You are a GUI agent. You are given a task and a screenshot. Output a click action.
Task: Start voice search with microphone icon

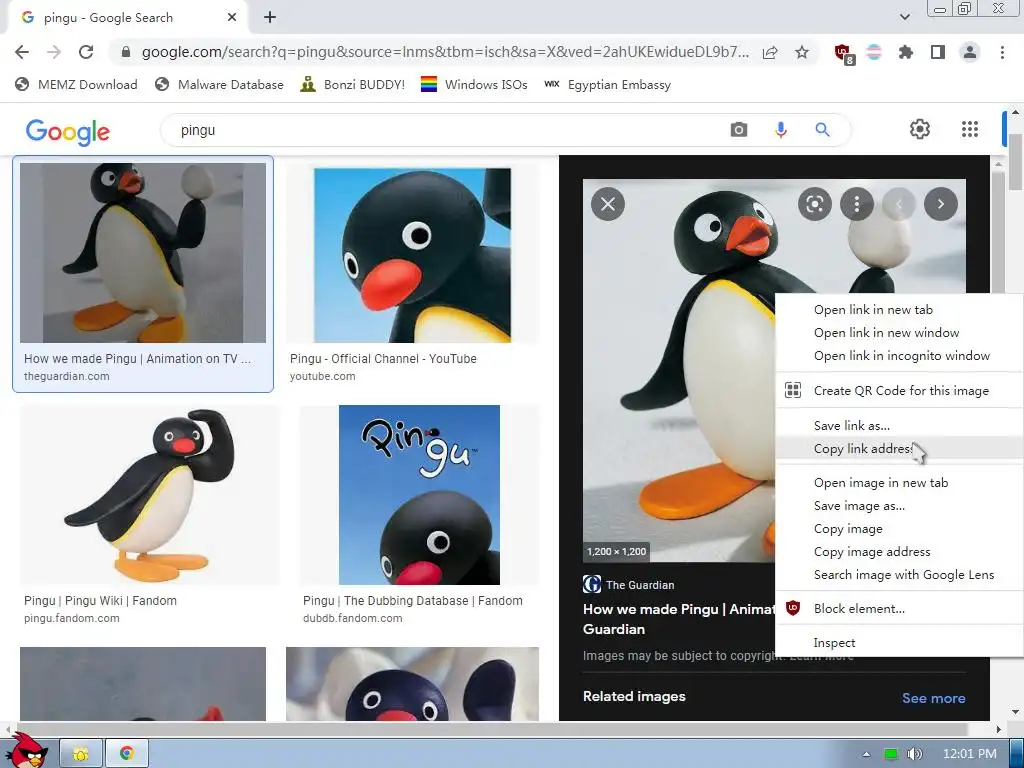[x=780, y=129]
